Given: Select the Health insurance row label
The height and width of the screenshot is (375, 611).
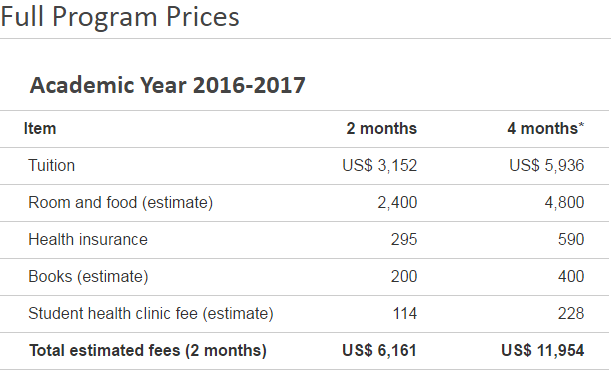Looking at the screenshot, I should tap(88, 240).
